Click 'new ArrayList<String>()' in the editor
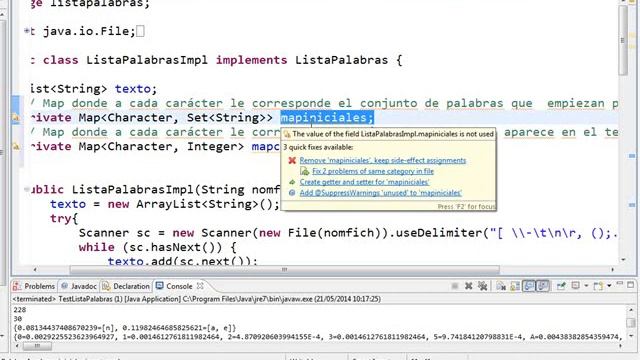 (x=193, y=204)
